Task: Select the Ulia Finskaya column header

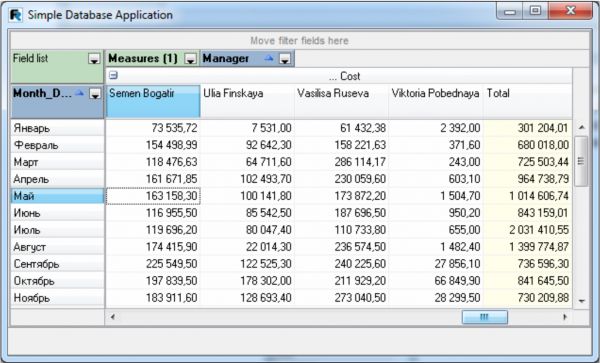Action: tap(247, 101)
